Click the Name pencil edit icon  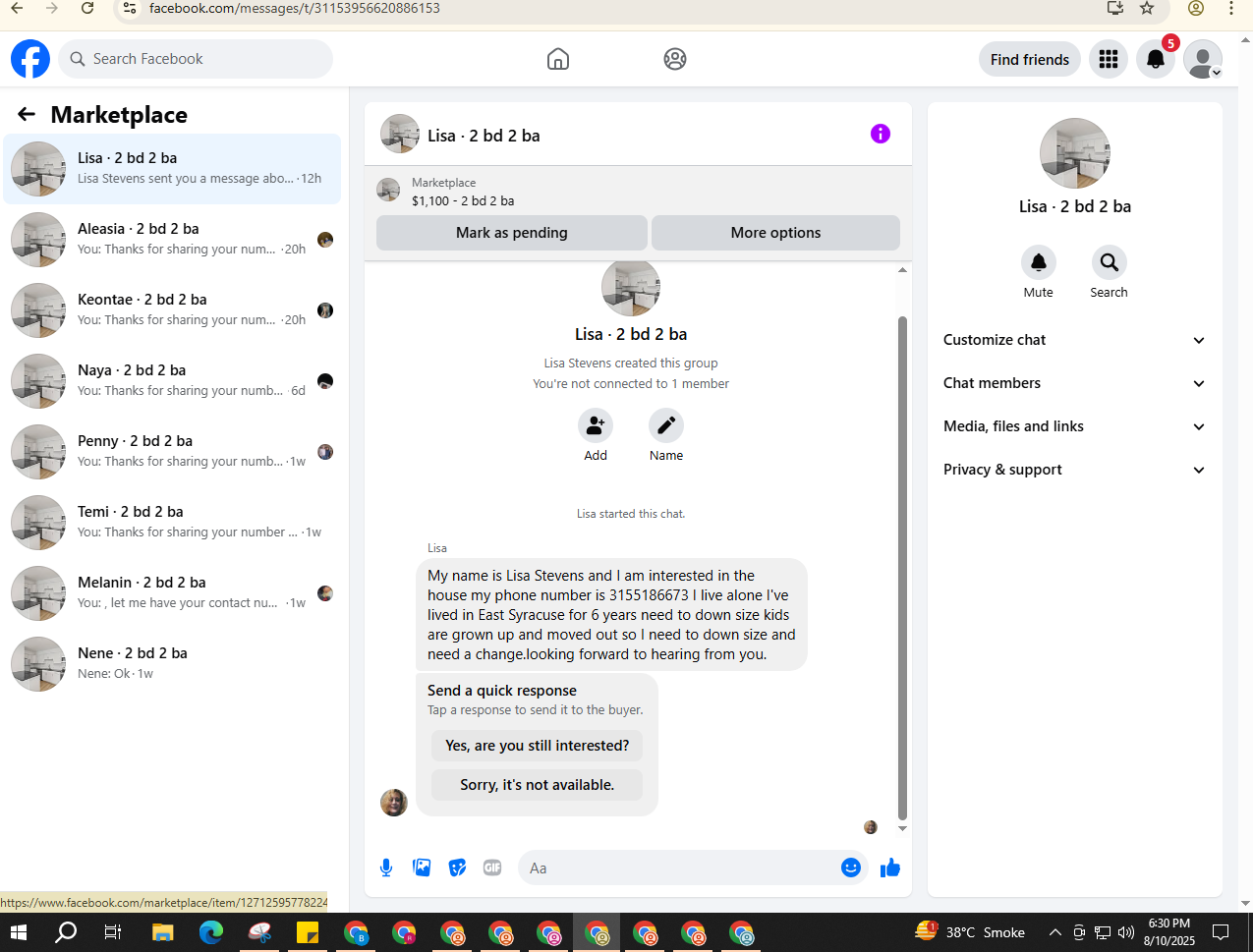click(x=666, y=425)
